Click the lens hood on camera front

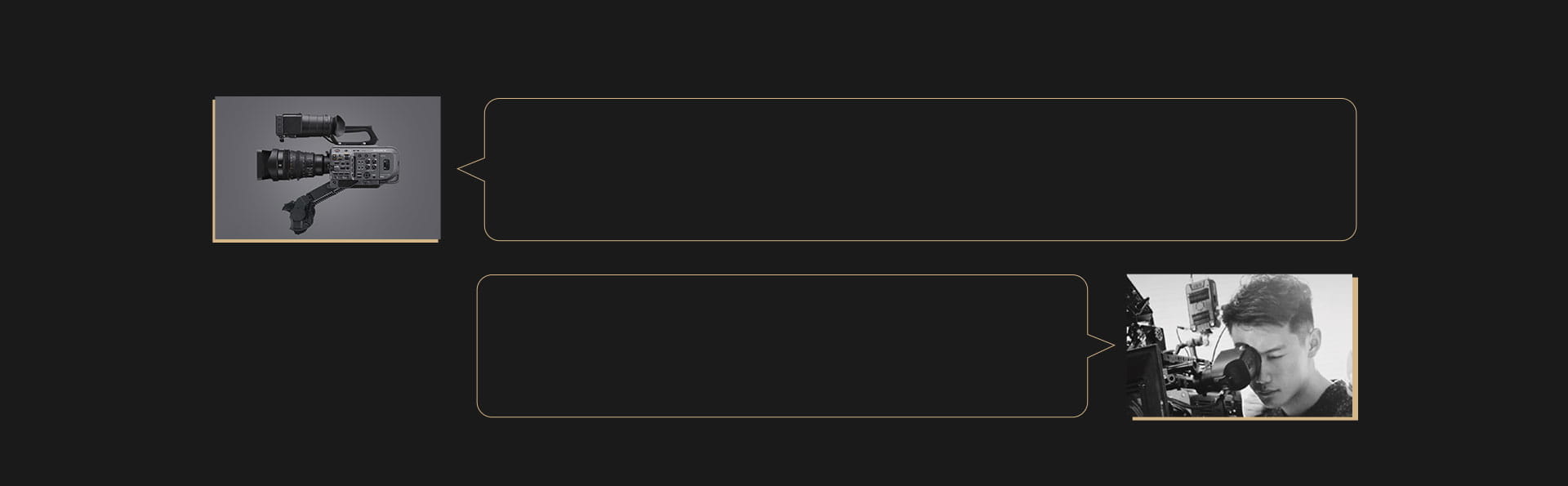[265, 165]
